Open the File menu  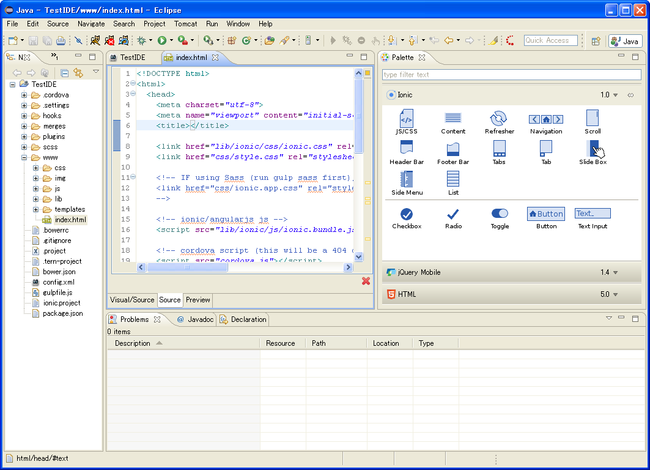[x=12, y=24]
